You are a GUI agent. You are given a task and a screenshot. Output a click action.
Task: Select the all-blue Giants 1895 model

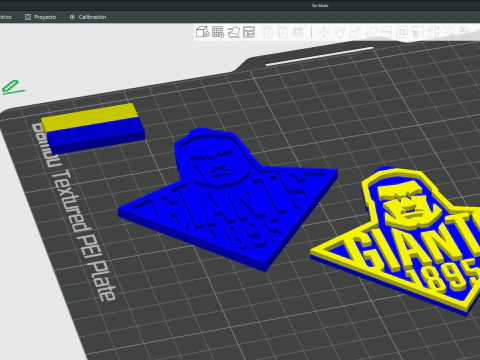click(x=227, y=200)
